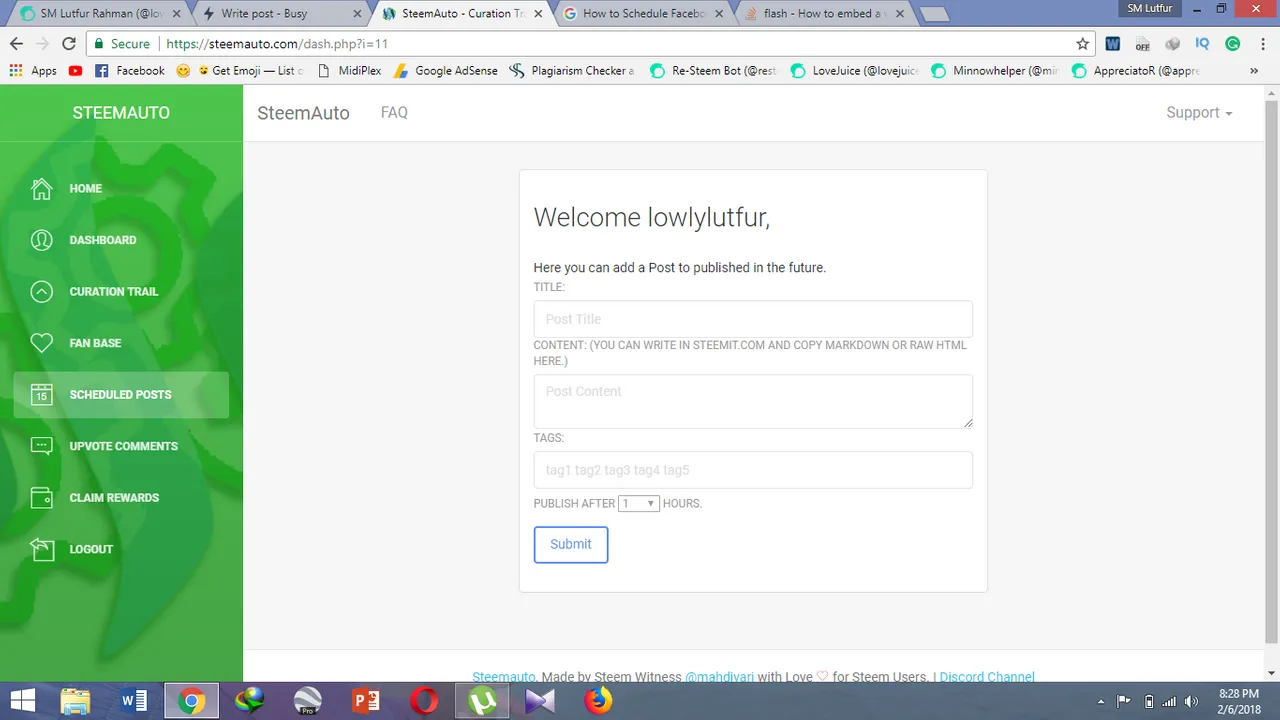Image resolution: width=1280 pixels, height=720 pixels.
Task: Open the Apps bookmark shortcut
Action: (33, 71)
